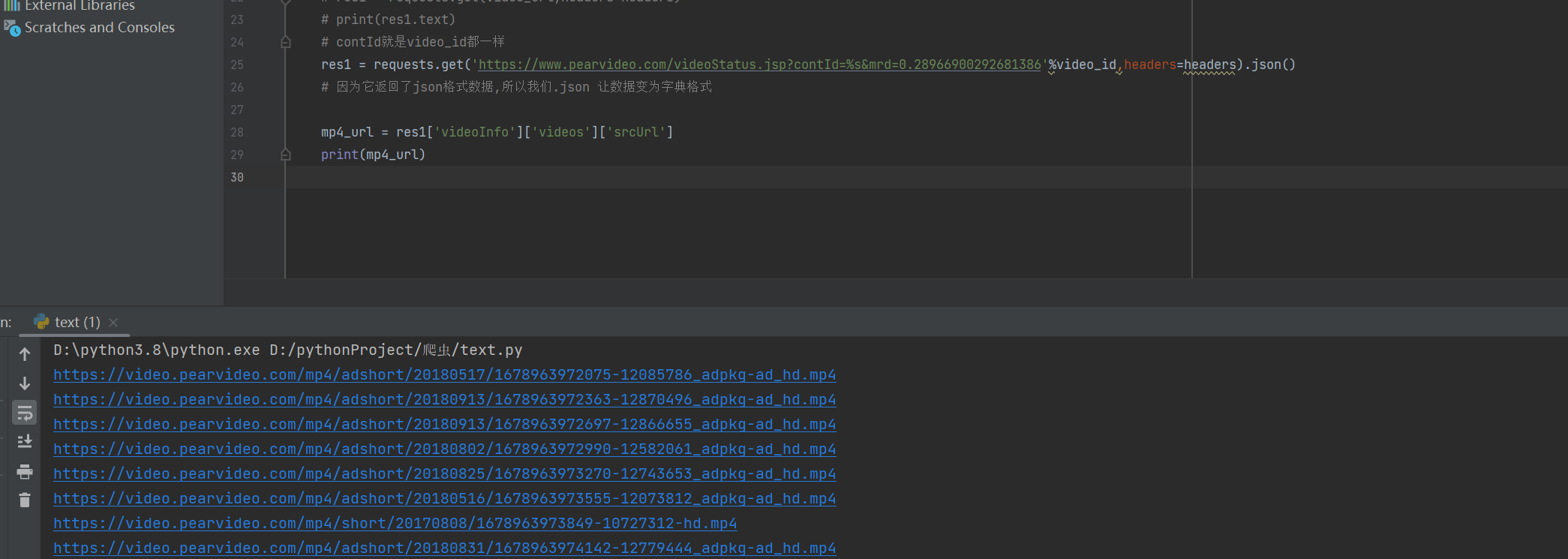Click the python.exe command line in console

[288, 350]
